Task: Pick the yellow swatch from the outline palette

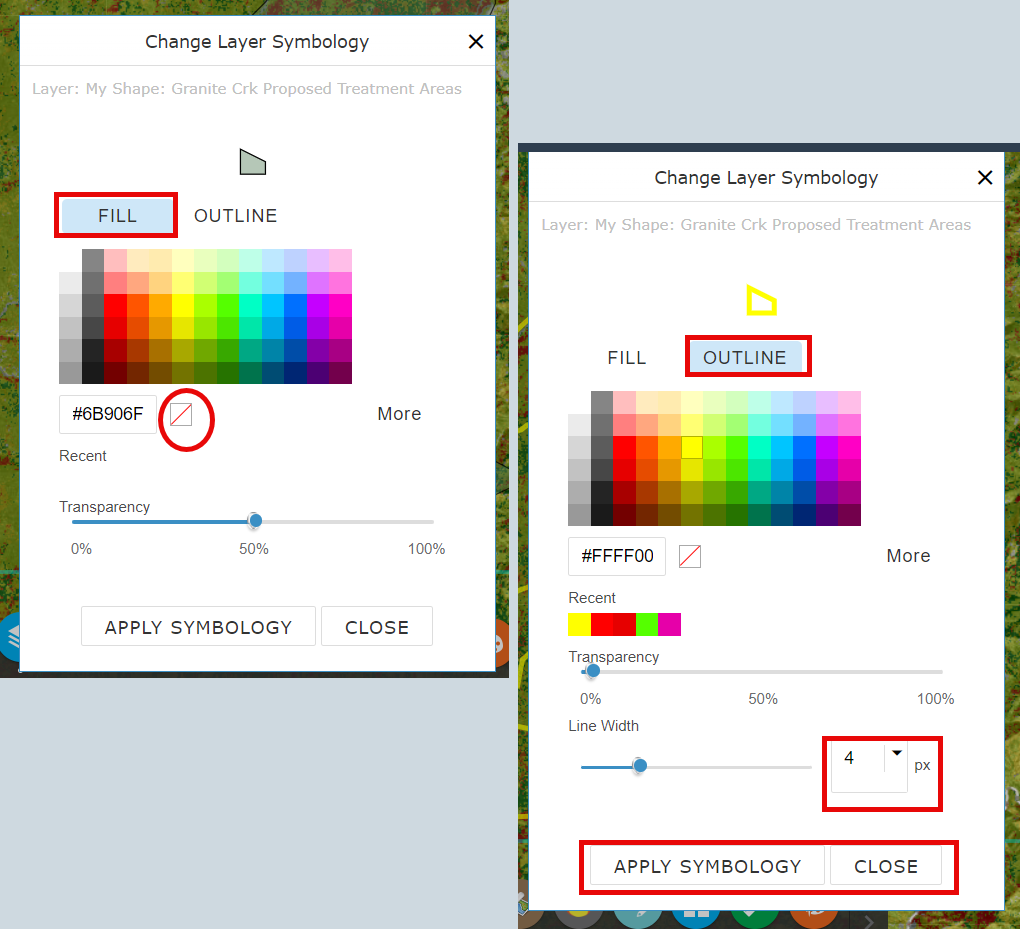Action: tap(692, 447)
